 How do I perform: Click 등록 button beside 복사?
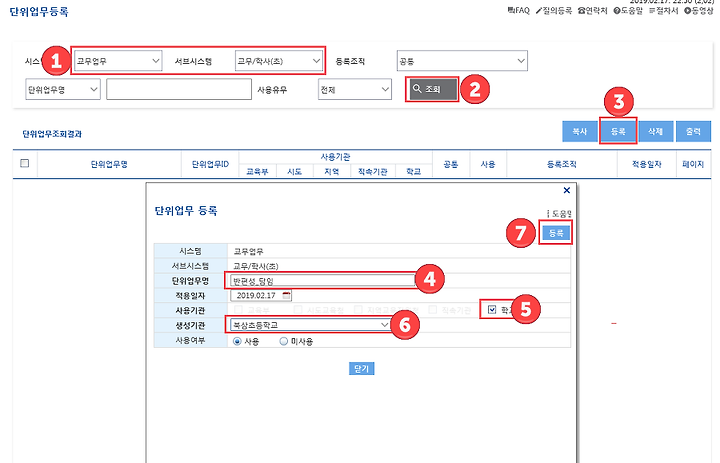tap(618, 131)
